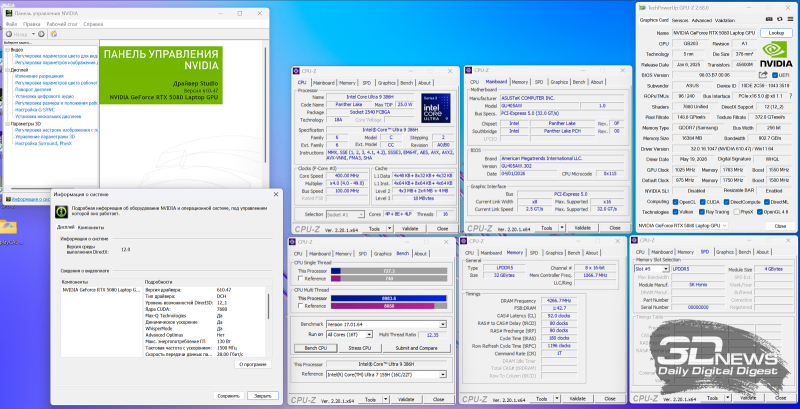Screen dimensions: 800x409
Task: Open the GPU-Z hamburger menu icon
Action: coord(790,20)
